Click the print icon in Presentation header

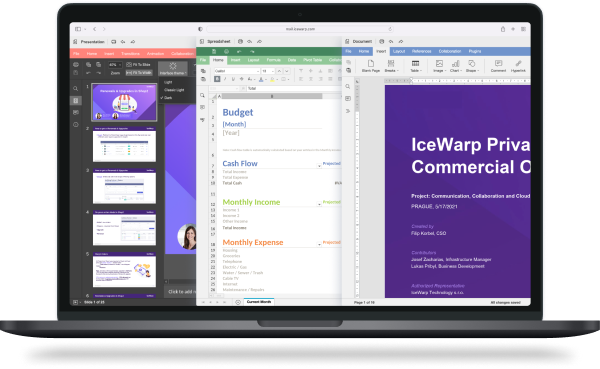[x=114, y=41]
